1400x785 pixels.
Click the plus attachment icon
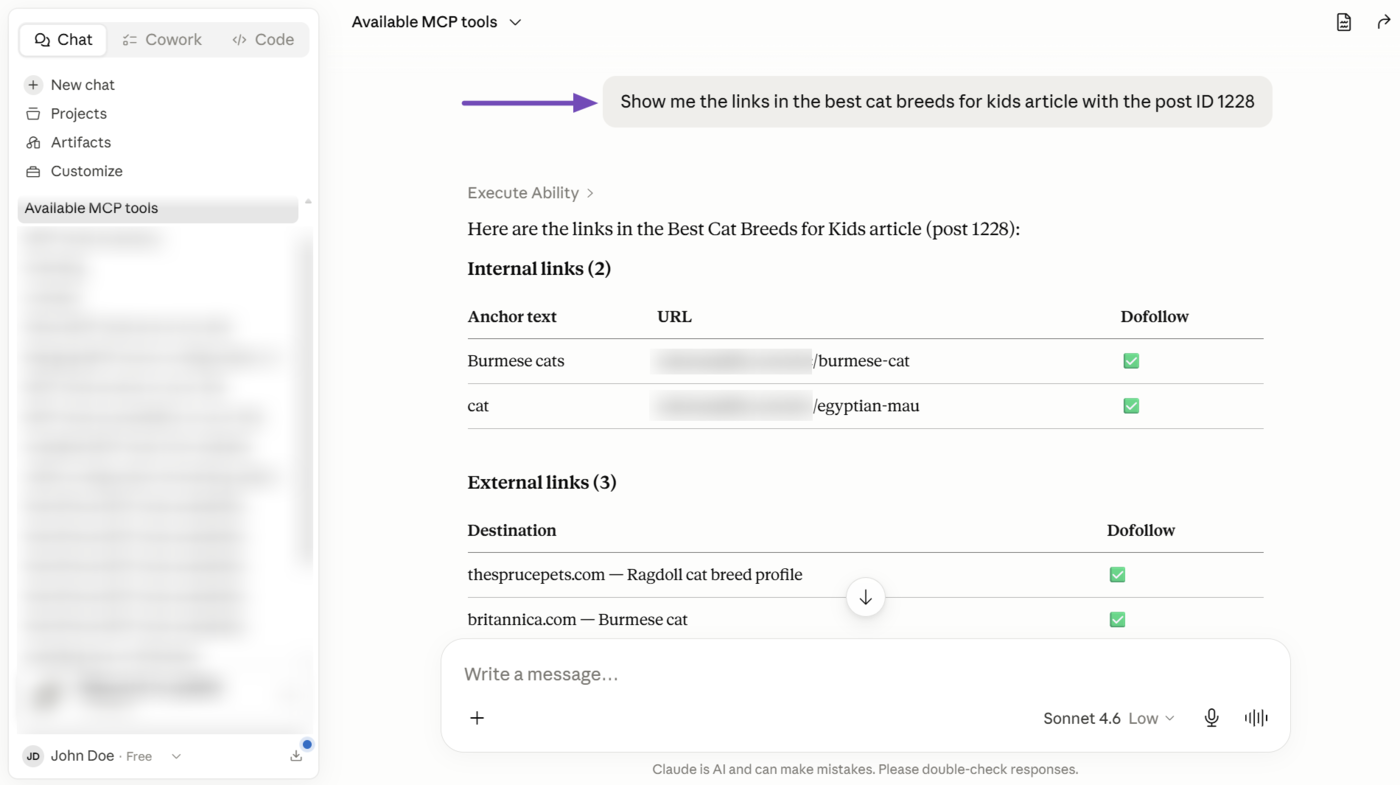(x=477, y=718)
